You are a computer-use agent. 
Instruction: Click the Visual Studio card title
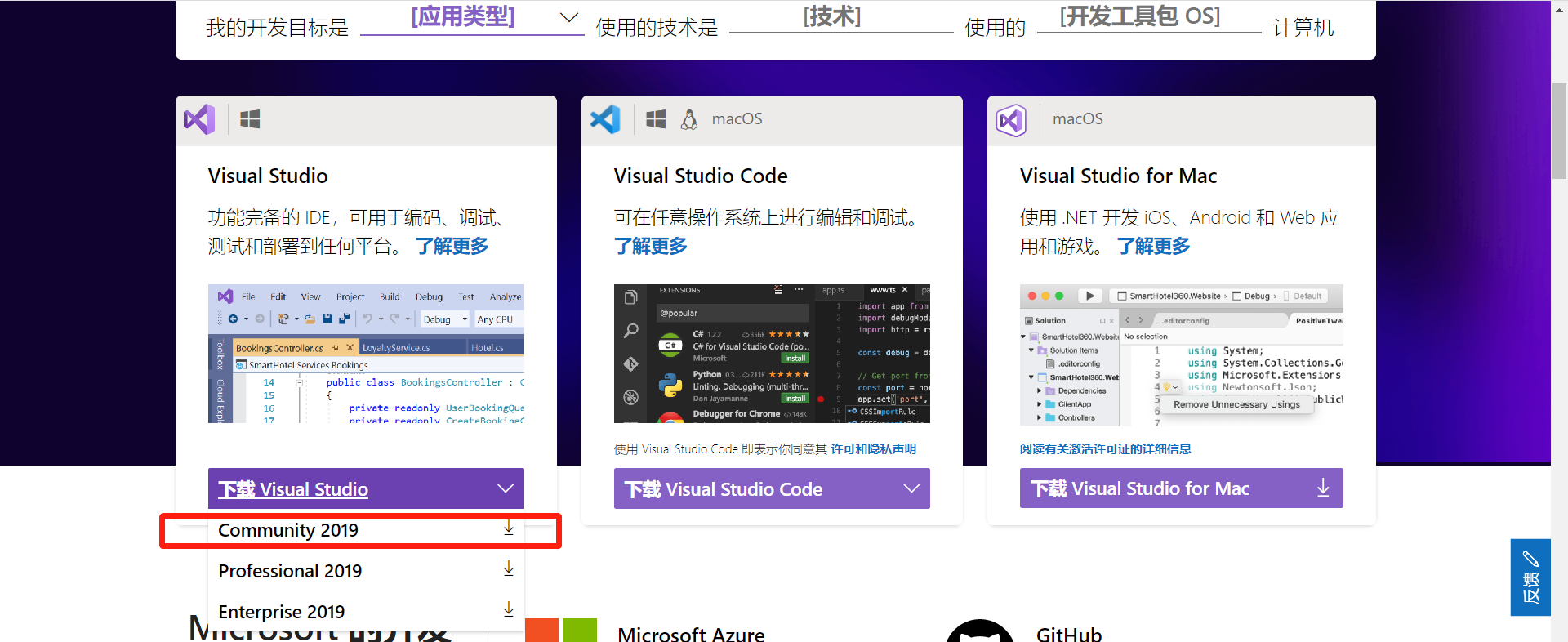[268, 176]
